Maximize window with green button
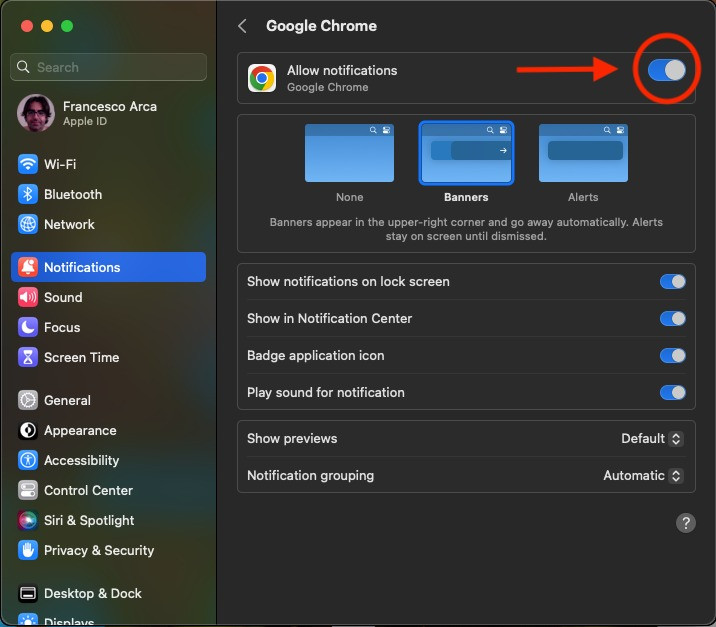This screenshot has height=627, width=716. click(67, 26)
